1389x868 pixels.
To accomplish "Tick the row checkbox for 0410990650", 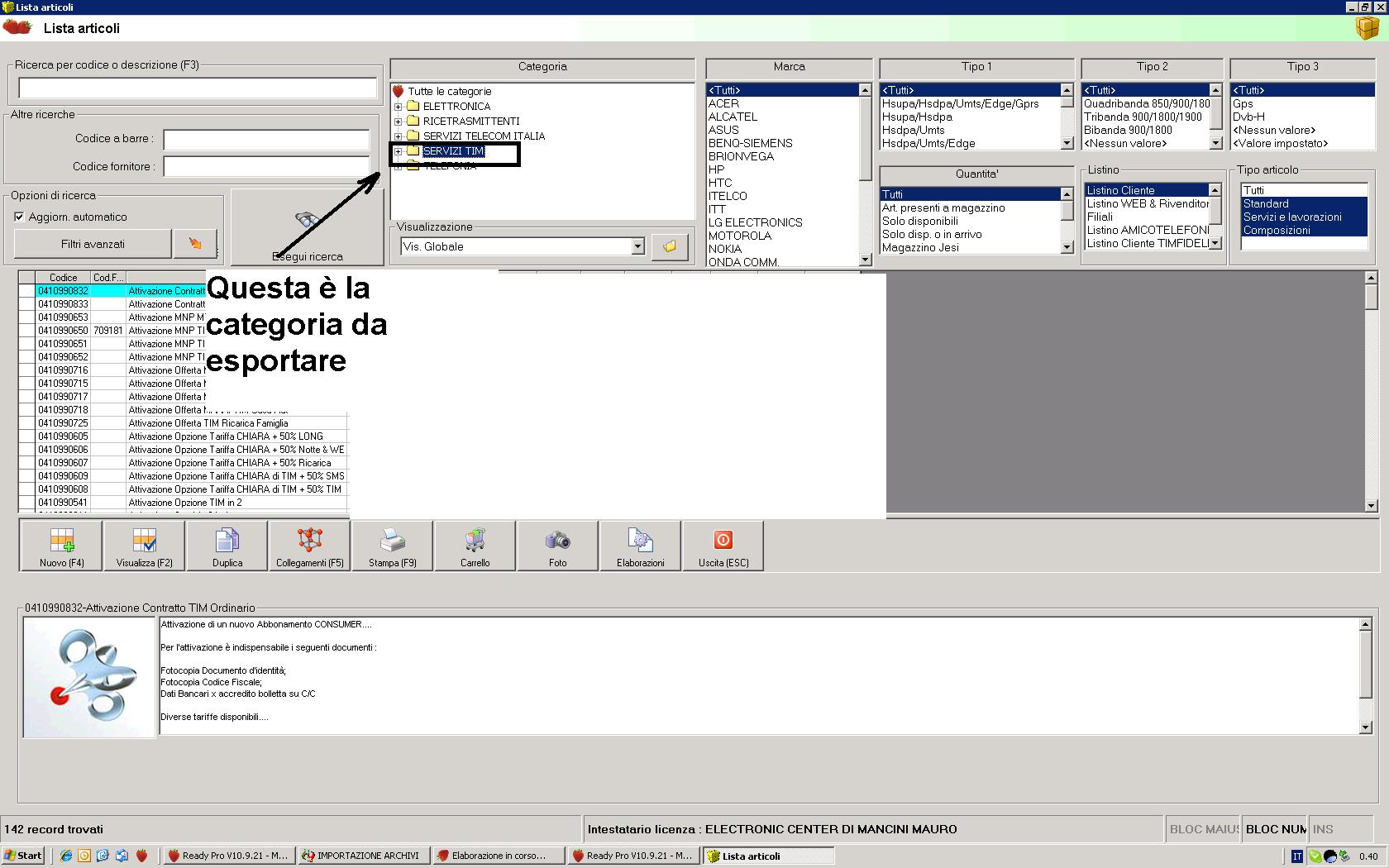I will tap(26, 331).
